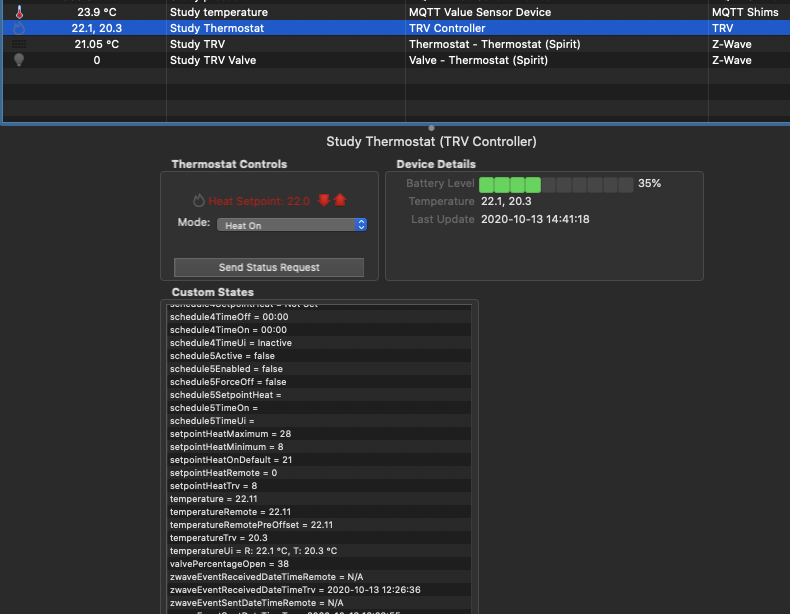Select valvePercentageOpen = 38 state row
The width and height of the screenshot is (790, 614).
pyautogui.click(x=319, y=564)
